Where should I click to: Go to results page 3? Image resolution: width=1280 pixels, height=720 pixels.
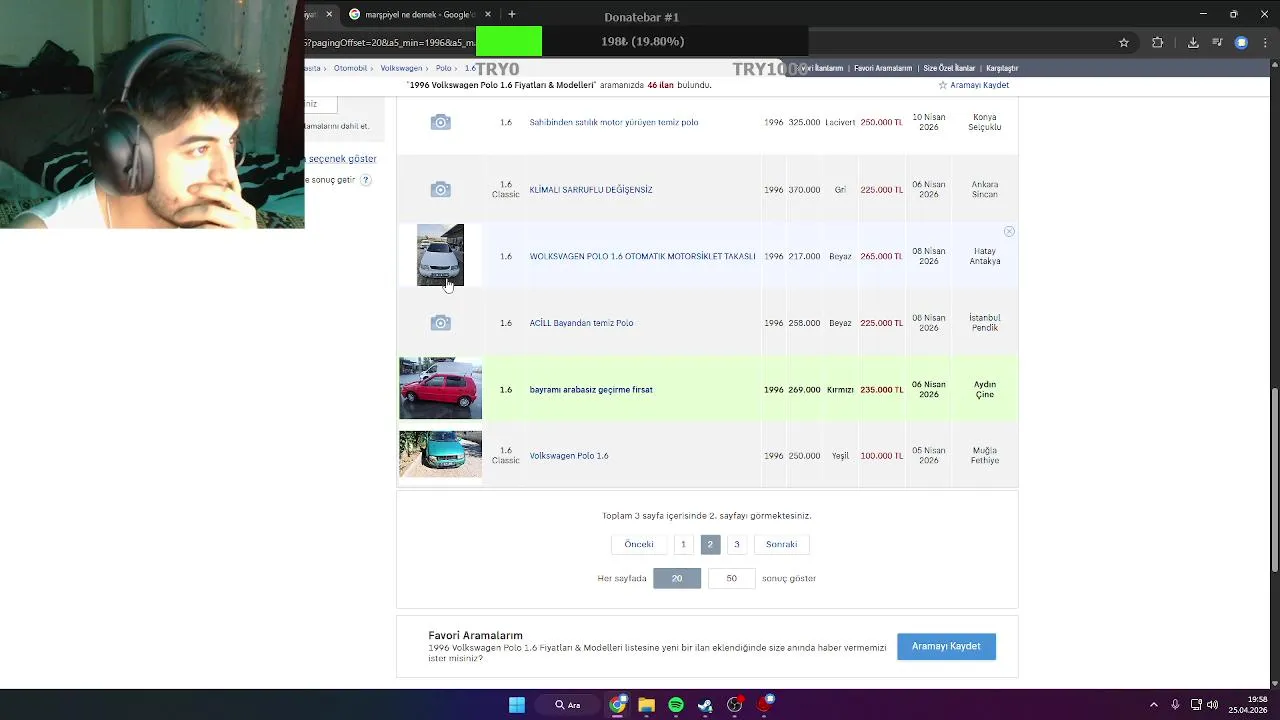737,544
